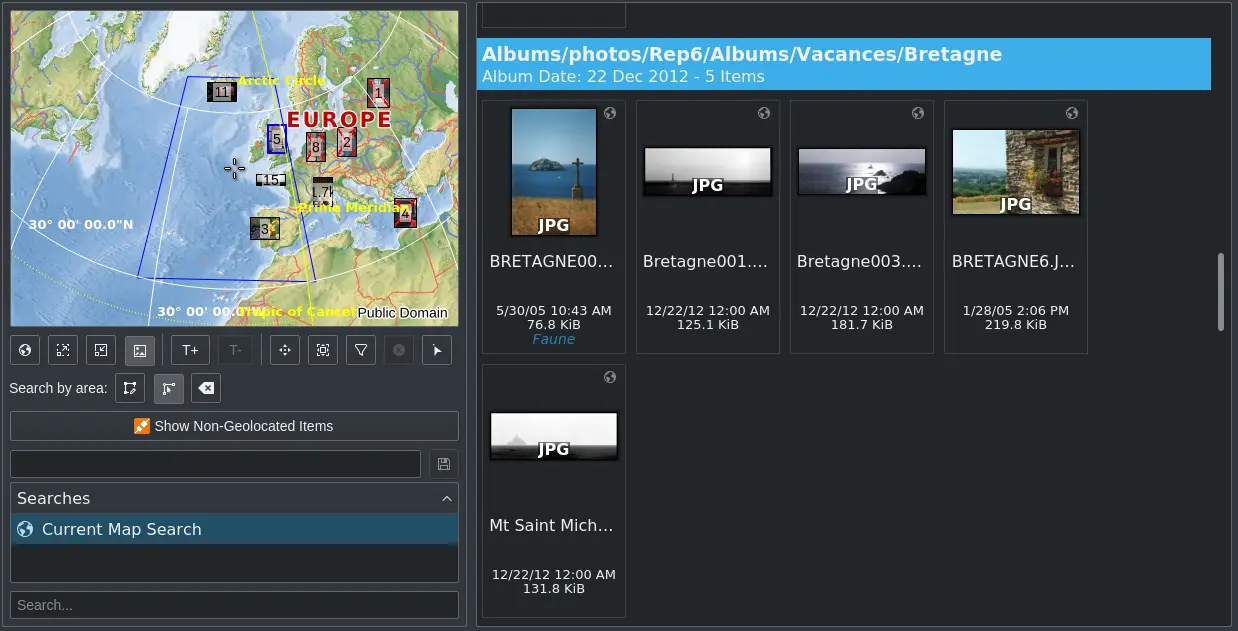Open the map backend globe menu
1238x631 pixels.
point(24,350)
